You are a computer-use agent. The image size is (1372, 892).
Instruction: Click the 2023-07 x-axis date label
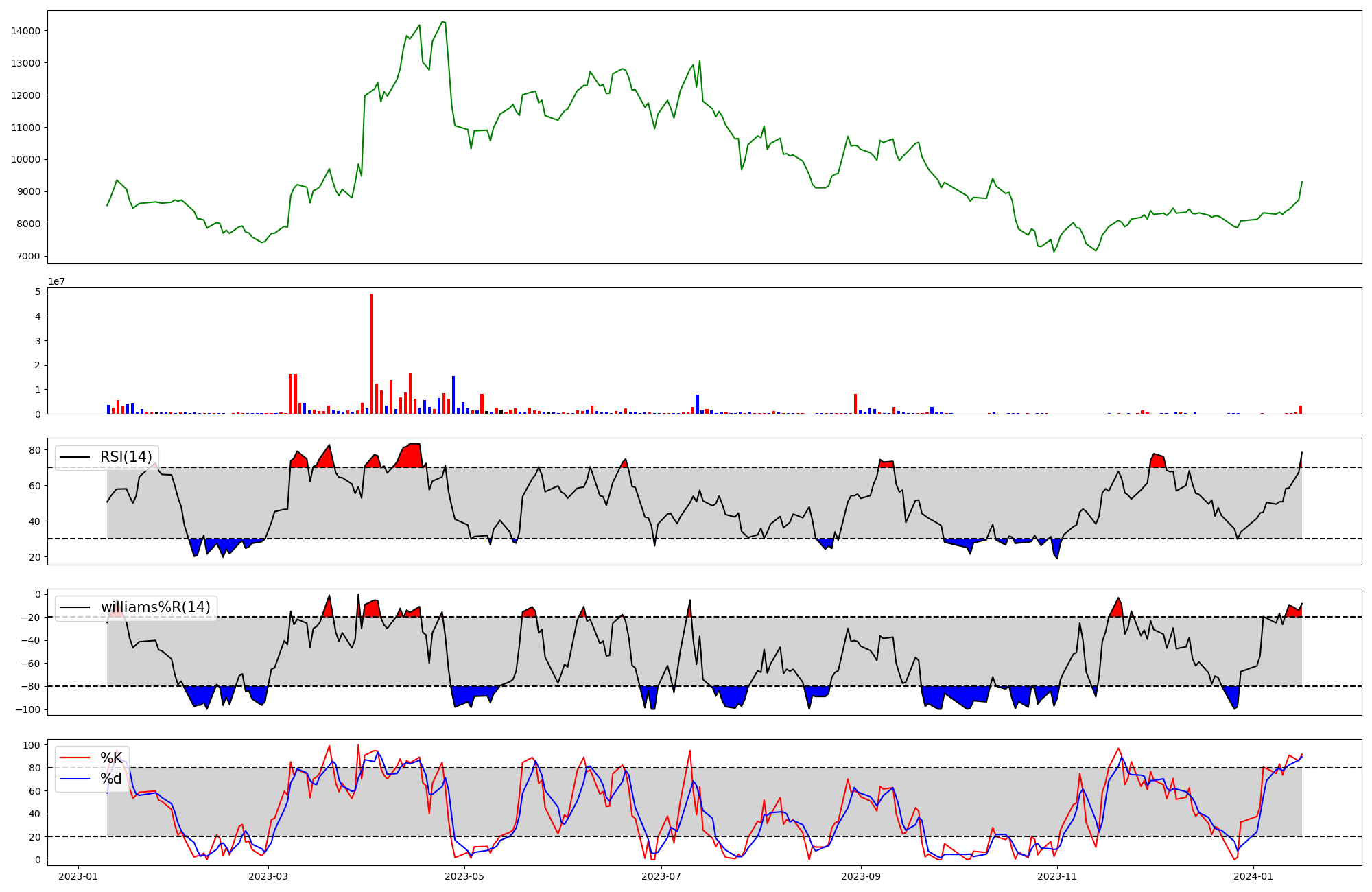click(661, 876)
